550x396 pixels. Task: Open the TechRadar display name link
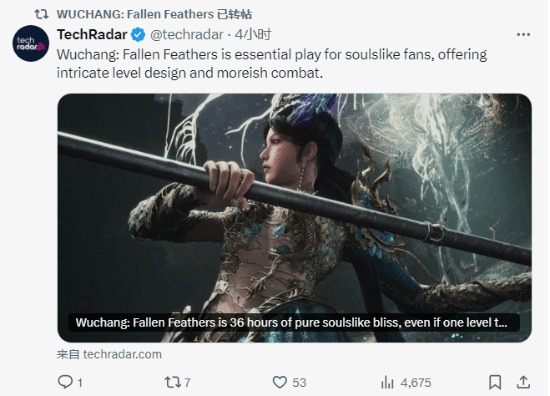(92, 34)
